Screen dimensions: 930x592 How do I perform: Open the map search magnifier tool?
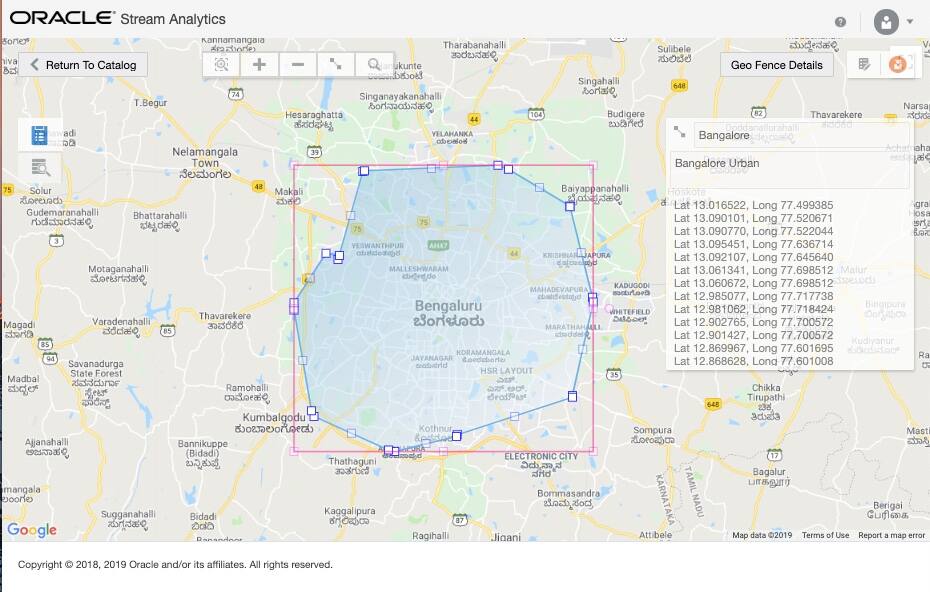point(374,64)
